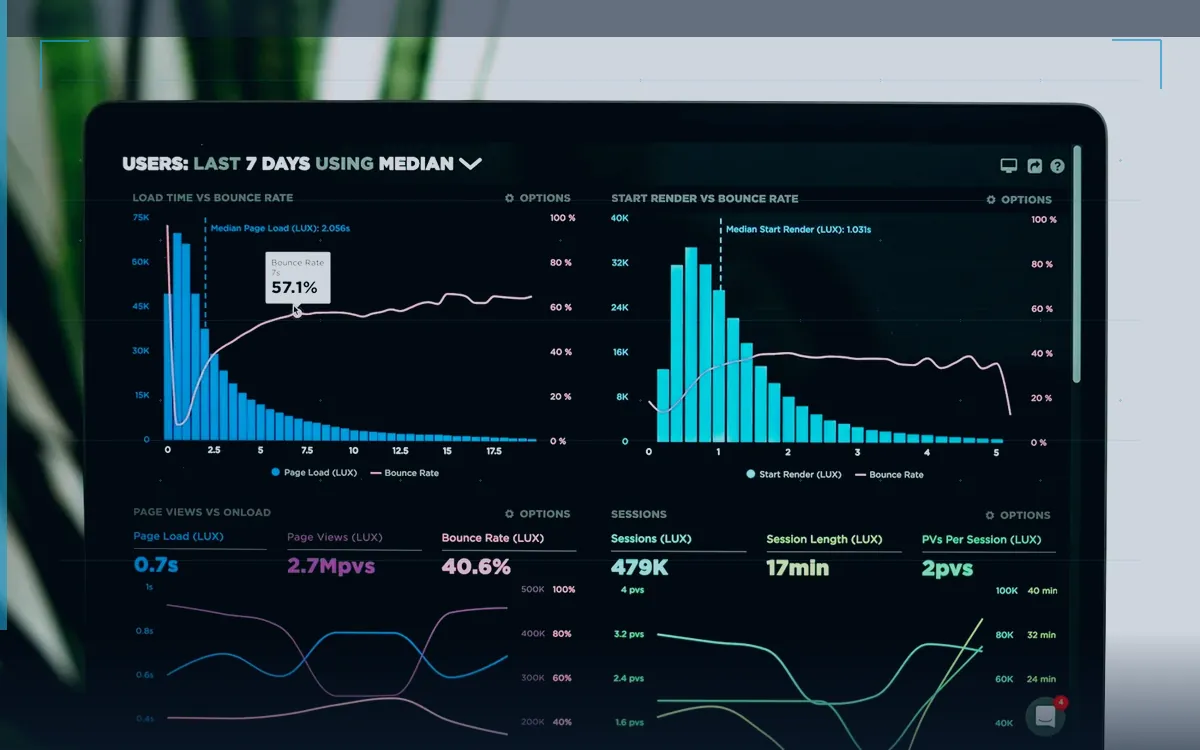Click the Page Load (LUX) legend entry
Image resolution: width=1200 pixels, height=750 pixels.
pos(314,472)
